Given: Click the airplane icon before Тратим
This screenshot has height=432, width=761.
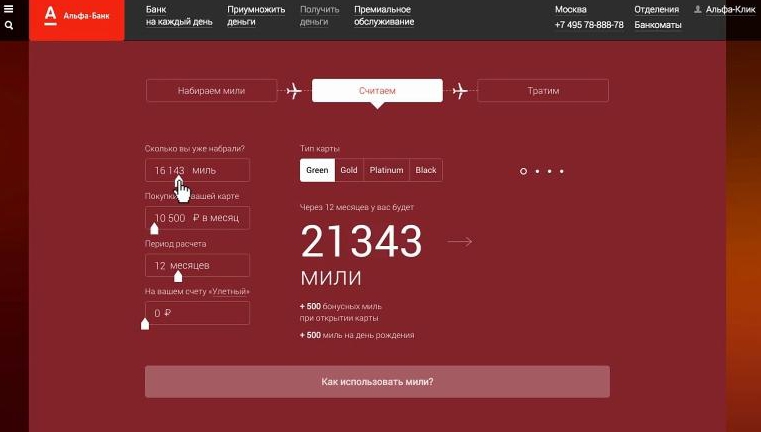Looking at the screenshot, I should point(460,91).
